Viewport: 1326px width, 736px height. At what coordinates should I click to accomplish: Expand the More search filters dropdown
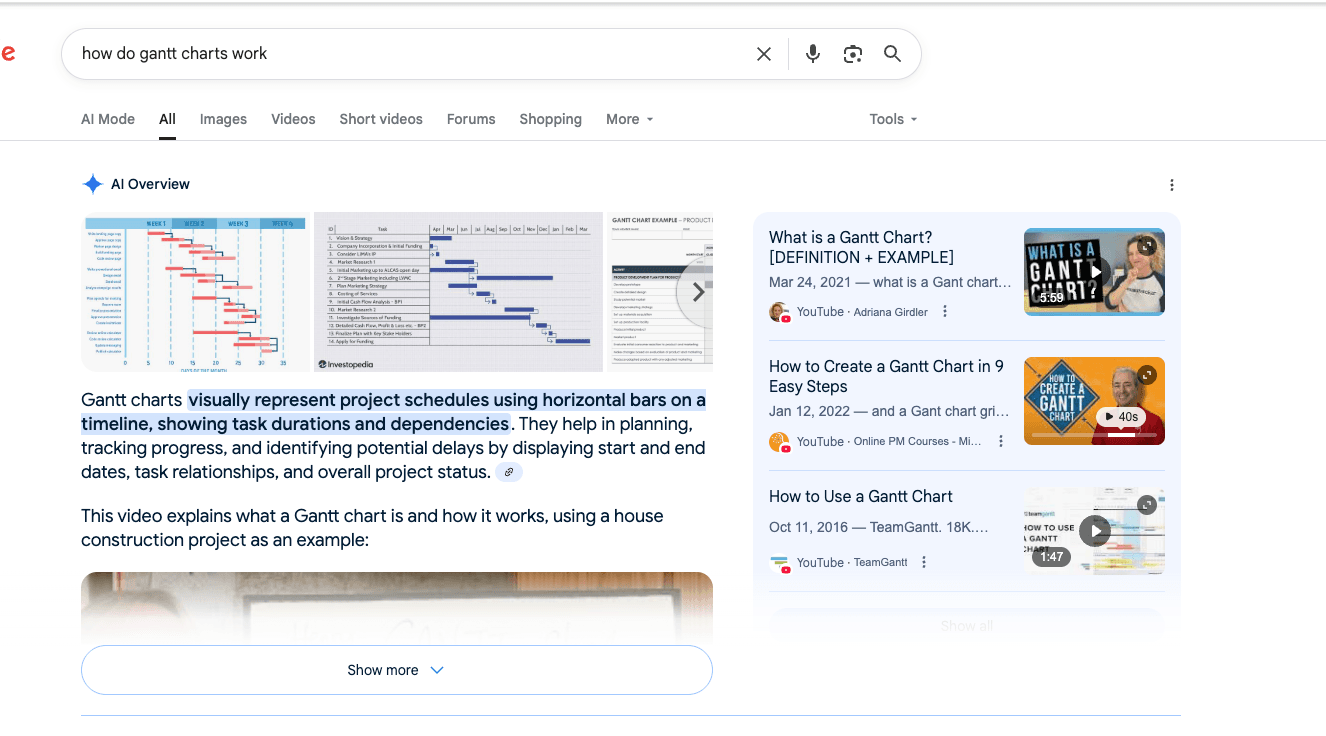629,119
